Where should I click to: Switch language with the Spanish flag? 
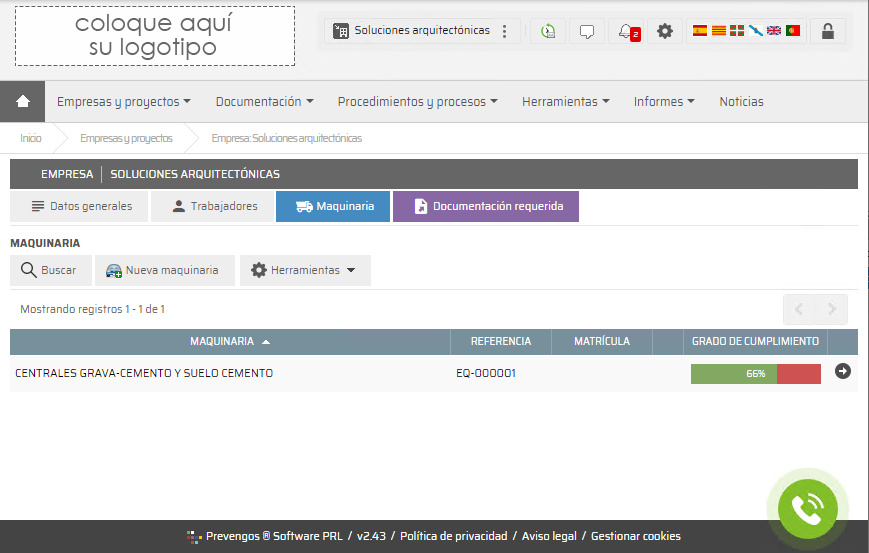pyautogui.click(x=700, y=31)
